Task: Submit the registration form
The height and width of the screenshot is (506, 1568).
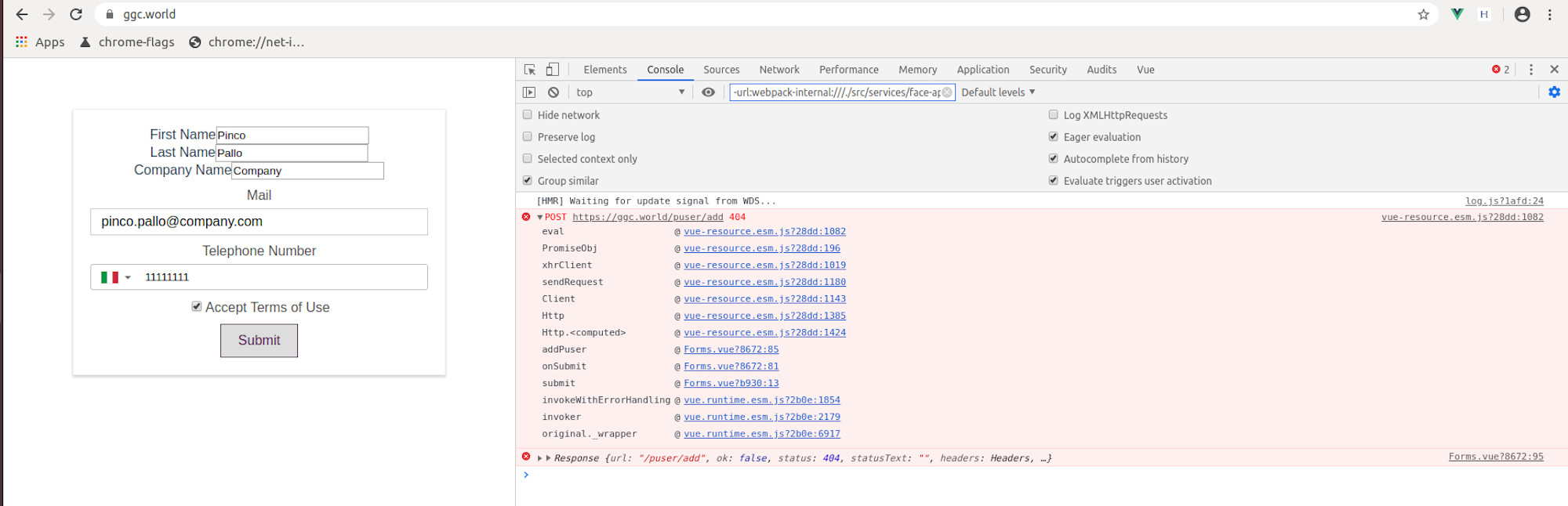Action: pyautogui.click(x=259, y=341)
